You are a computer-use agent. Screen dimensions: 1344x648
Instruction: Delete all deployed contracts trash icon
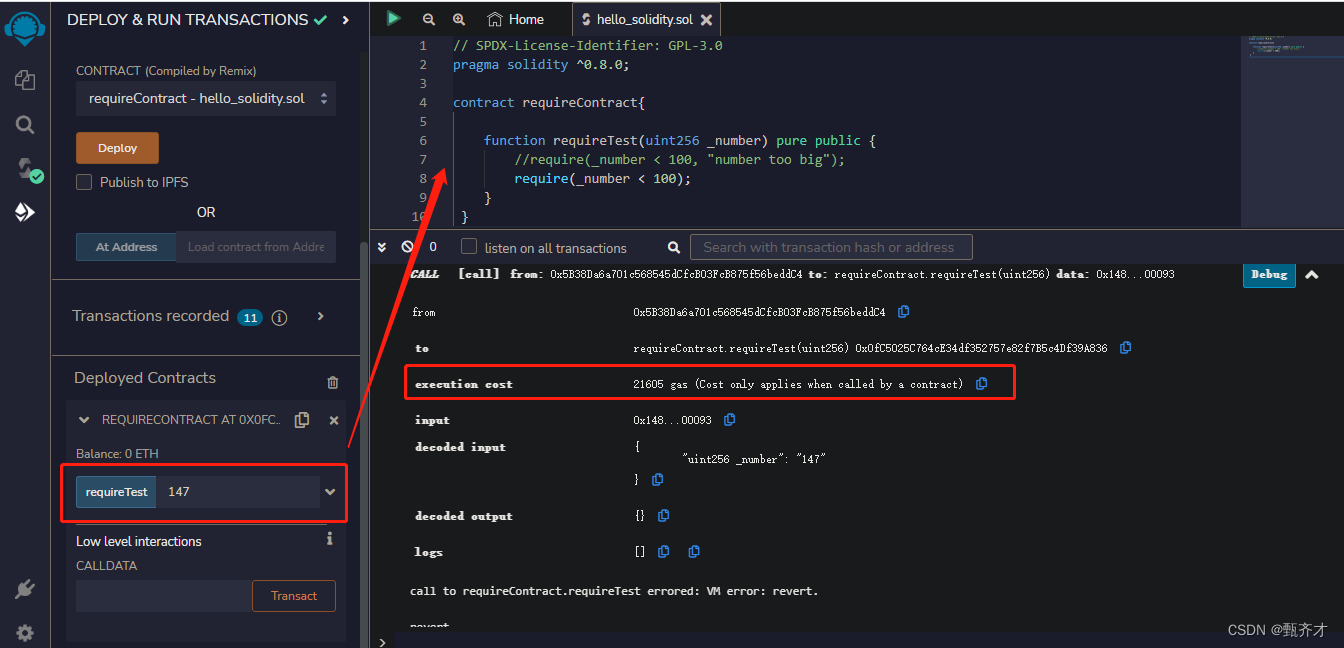(333, 382)
